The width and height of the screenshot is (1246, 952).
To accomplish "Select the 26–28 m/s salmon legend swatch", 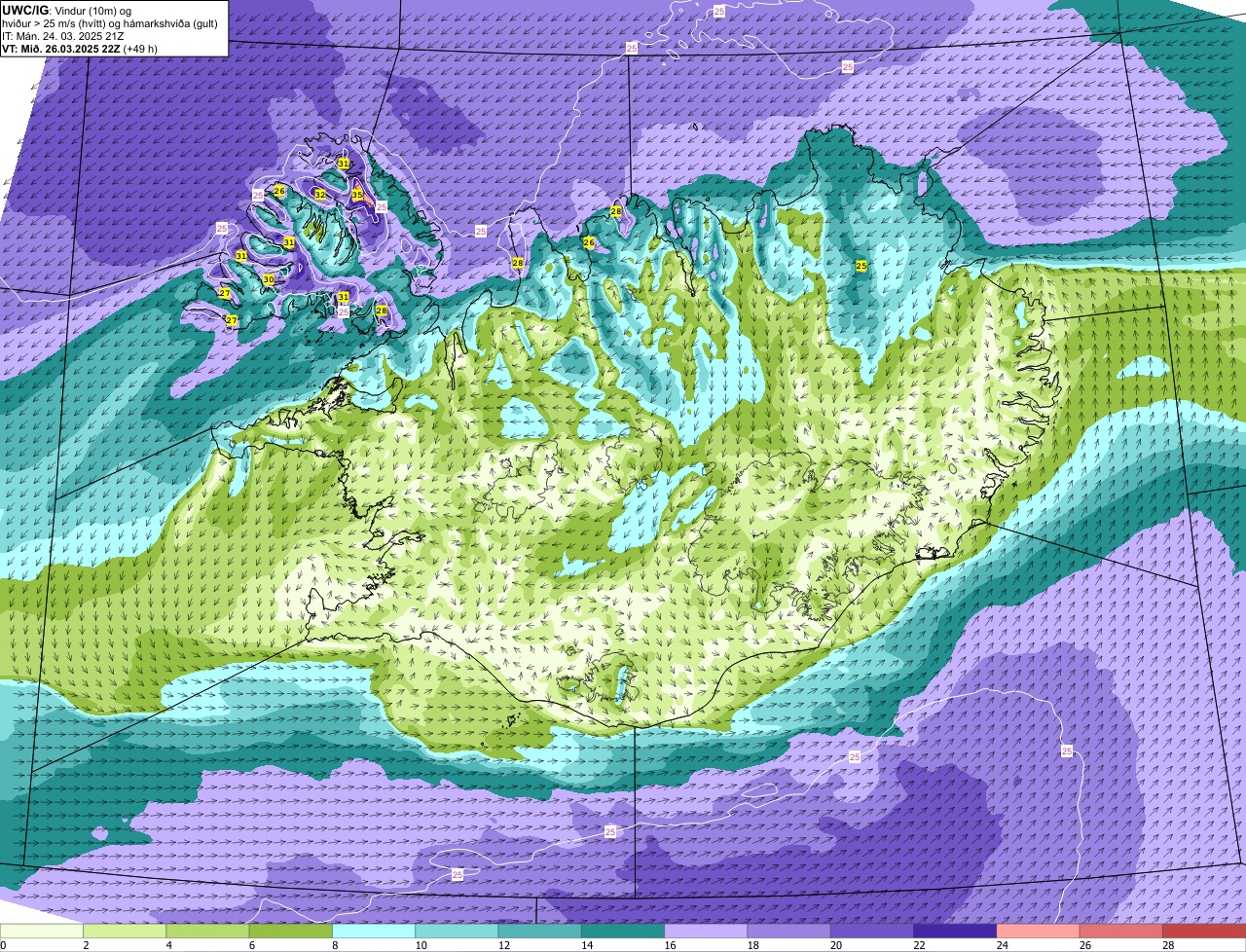I will [x=1121, y=932].
